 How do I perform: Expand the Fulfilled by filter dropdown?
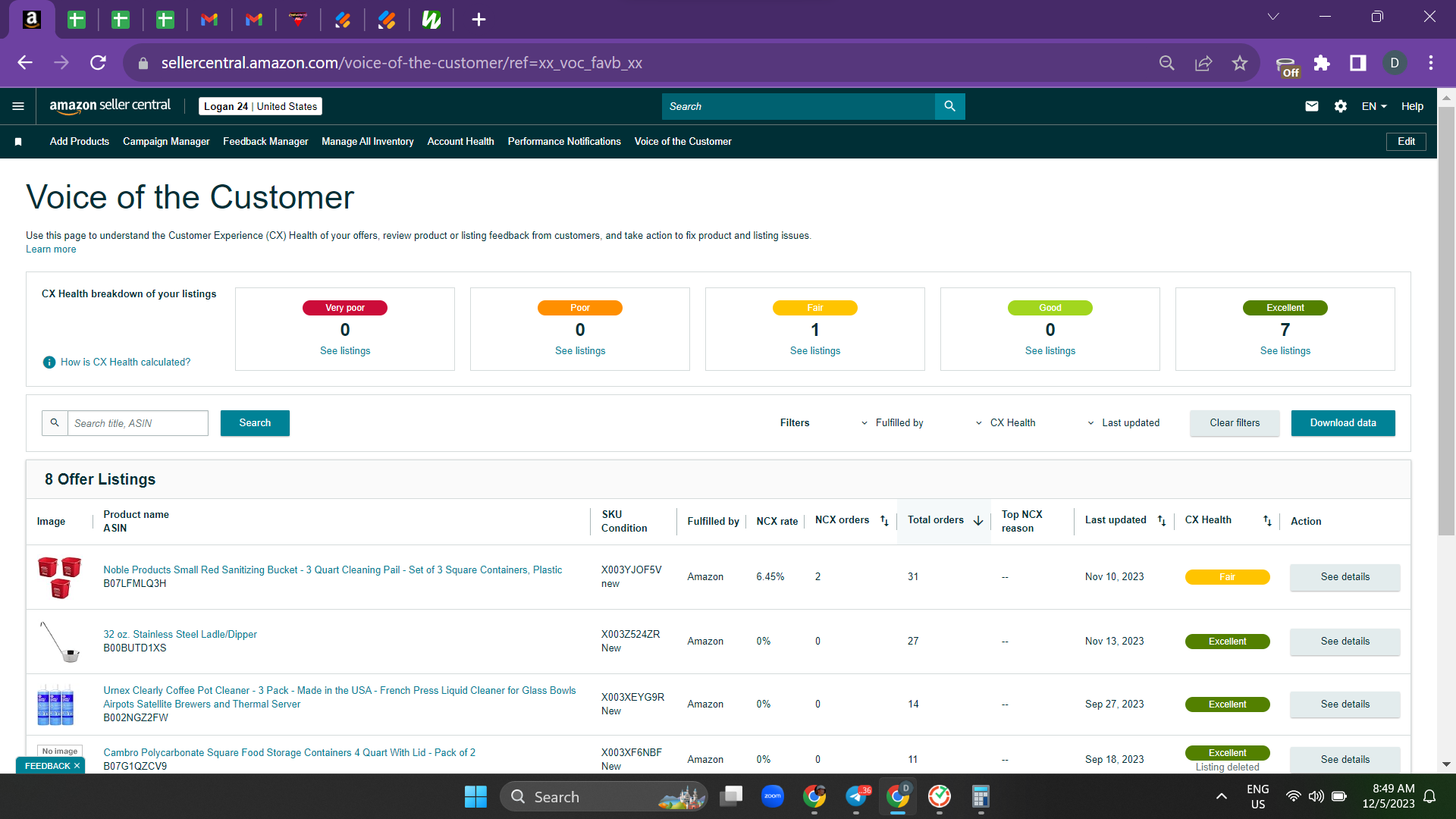(x=892, y=423)
